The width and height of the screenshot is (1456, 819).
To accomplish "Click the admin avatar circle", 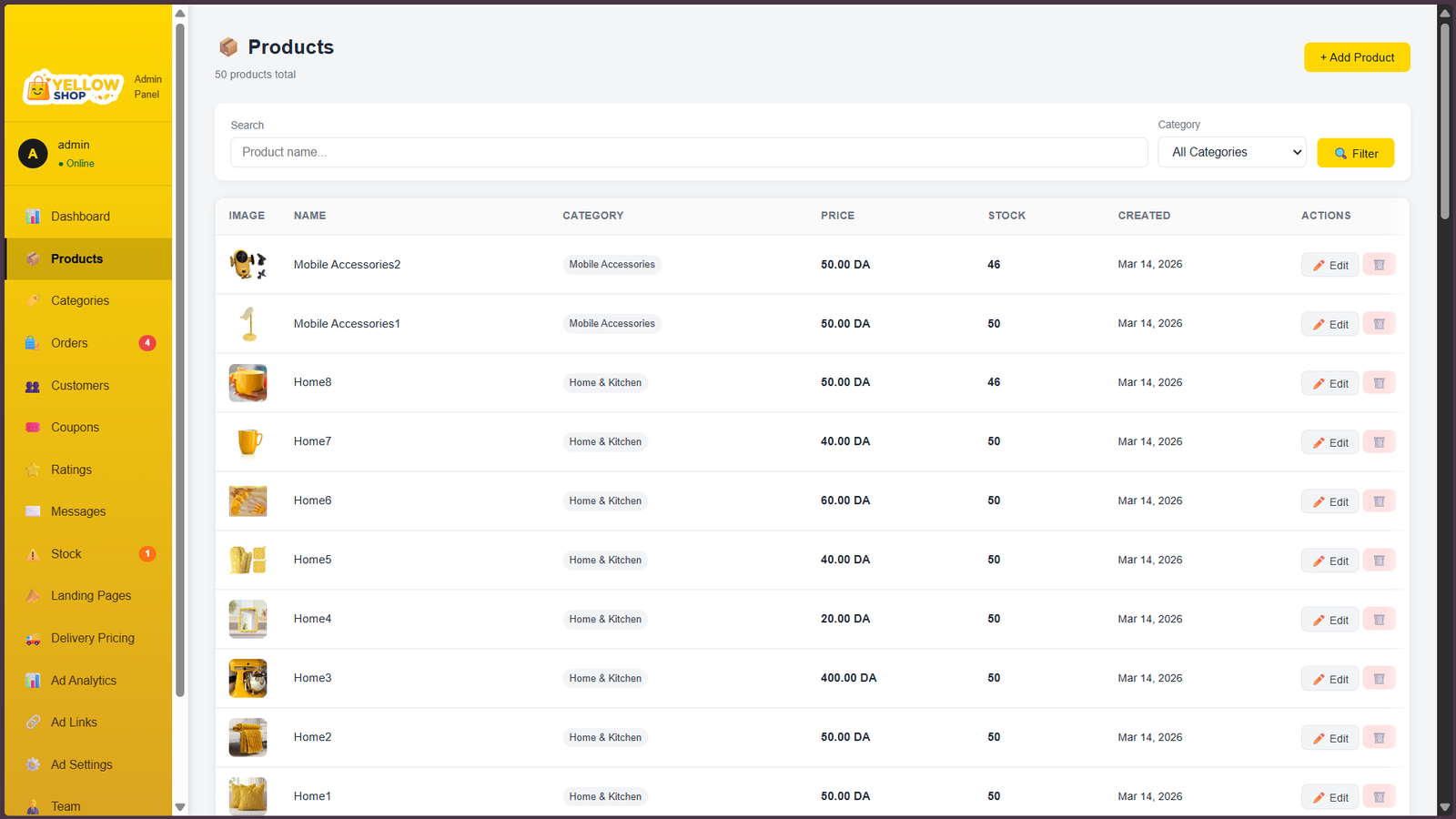I will tap(33, 154).
